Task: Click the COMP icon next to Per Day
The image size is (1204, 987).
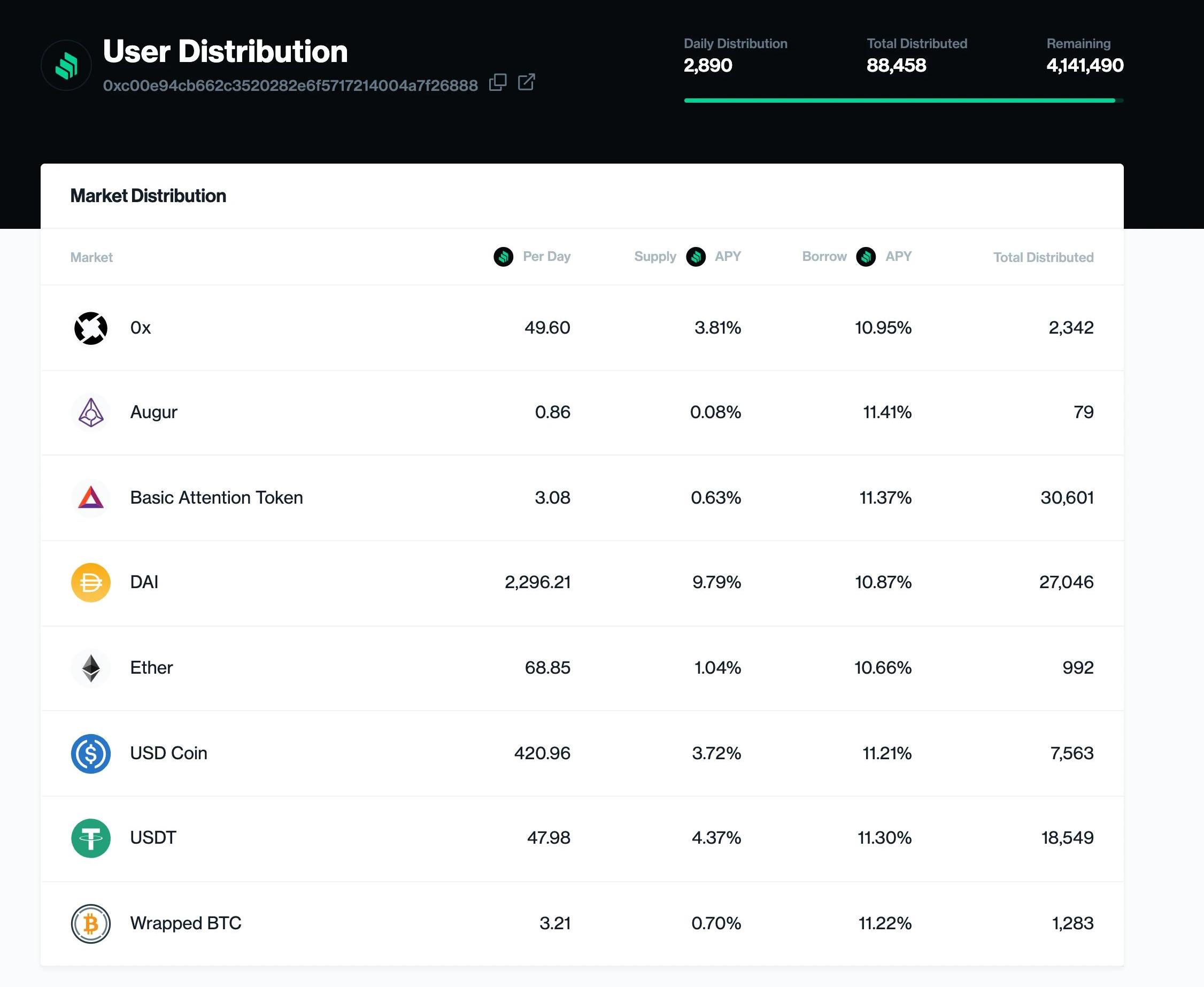Action: click(x=503, y=257)
